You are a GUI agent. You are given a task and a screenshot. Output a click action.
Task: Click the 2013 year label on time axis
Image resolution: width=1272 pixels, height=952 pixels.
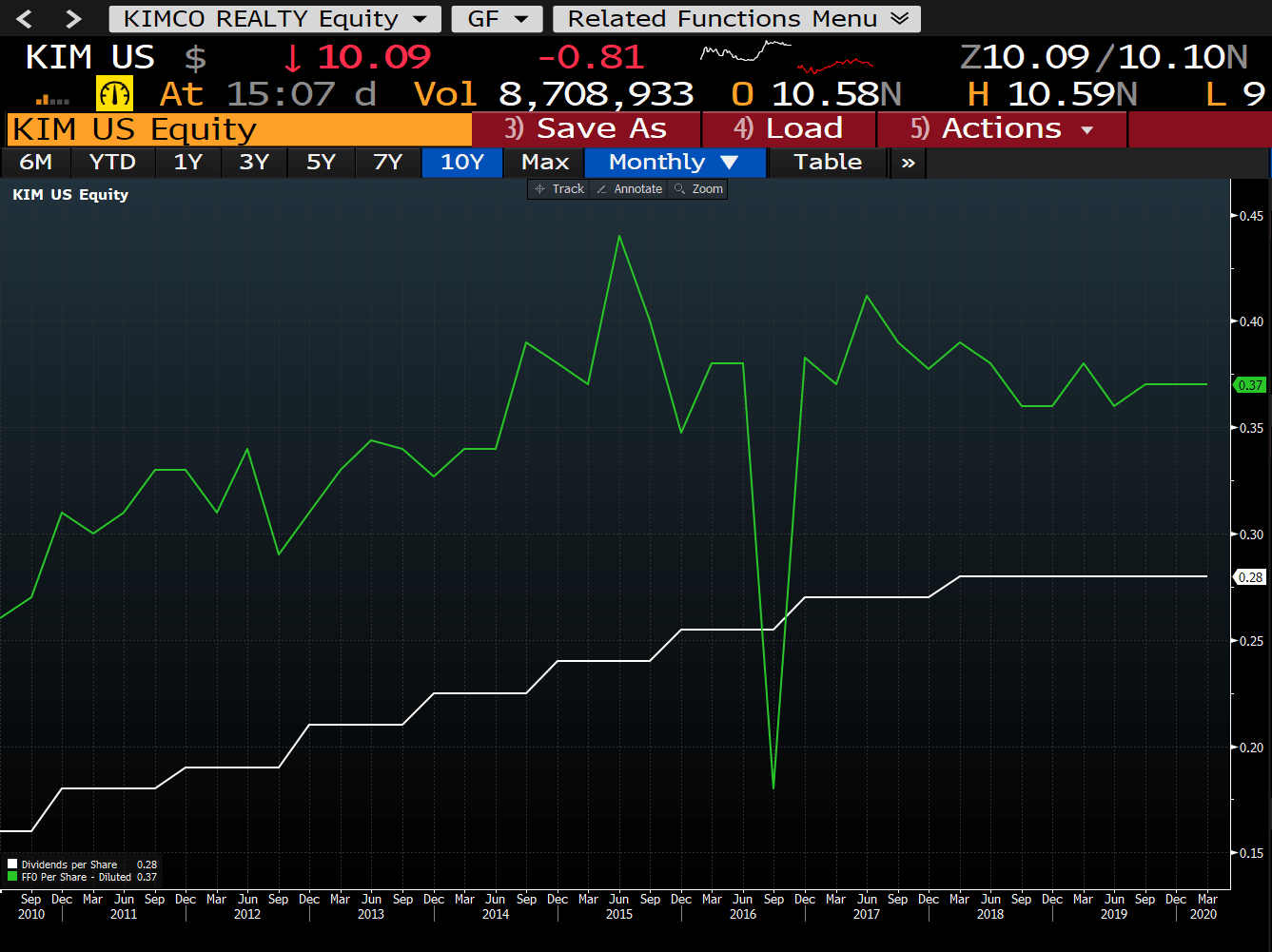pyautogui.click(x=371, y=914)
